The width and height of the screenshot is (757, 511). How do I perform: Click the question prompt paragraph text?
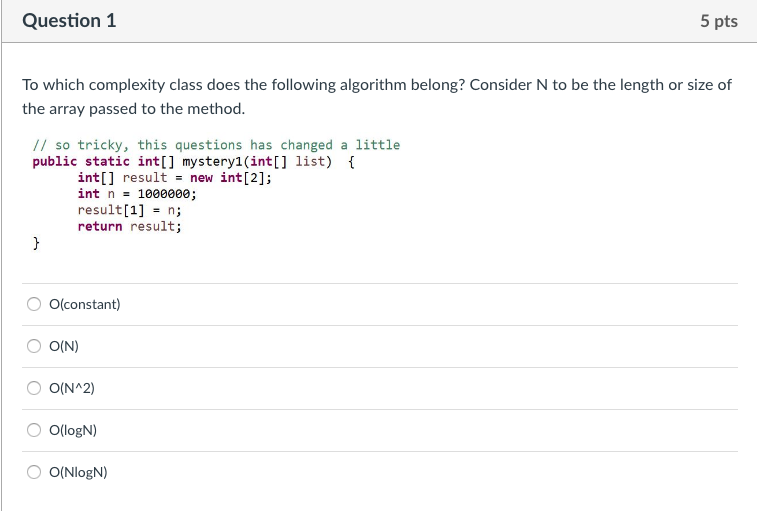[x=377, y=97]
